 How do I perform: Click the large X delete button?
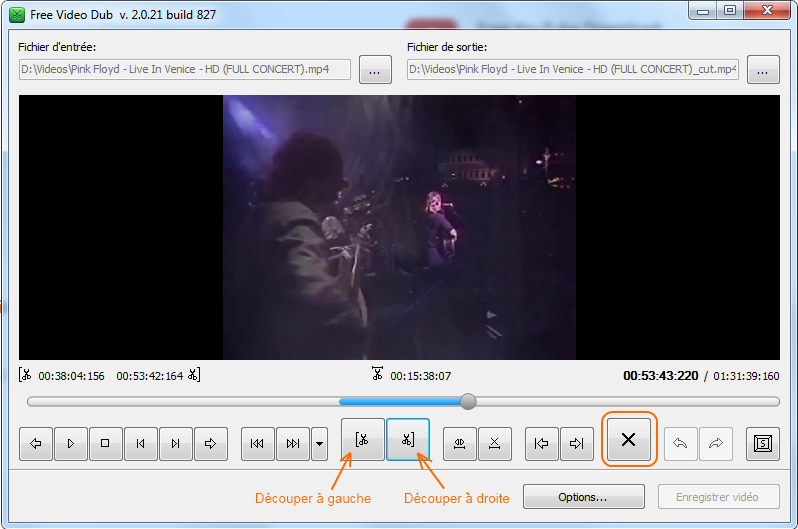tap(629, 439)
